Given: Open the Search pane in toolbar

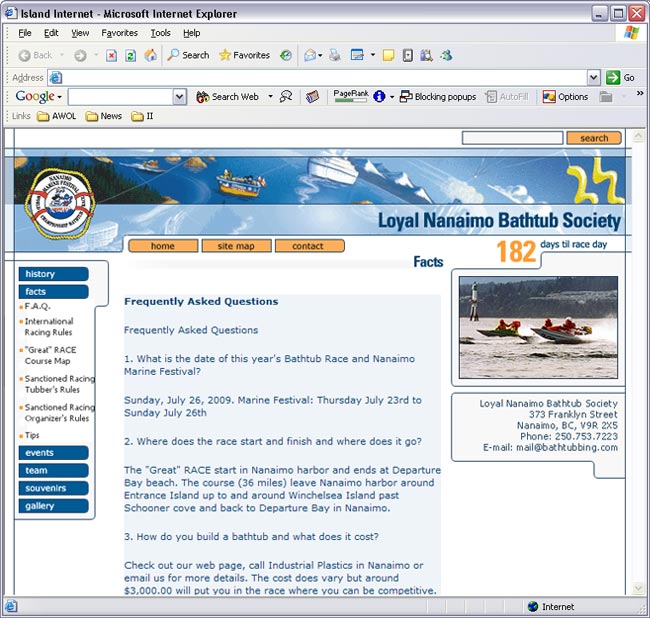Looking at the screenshot, I should 188,55.
